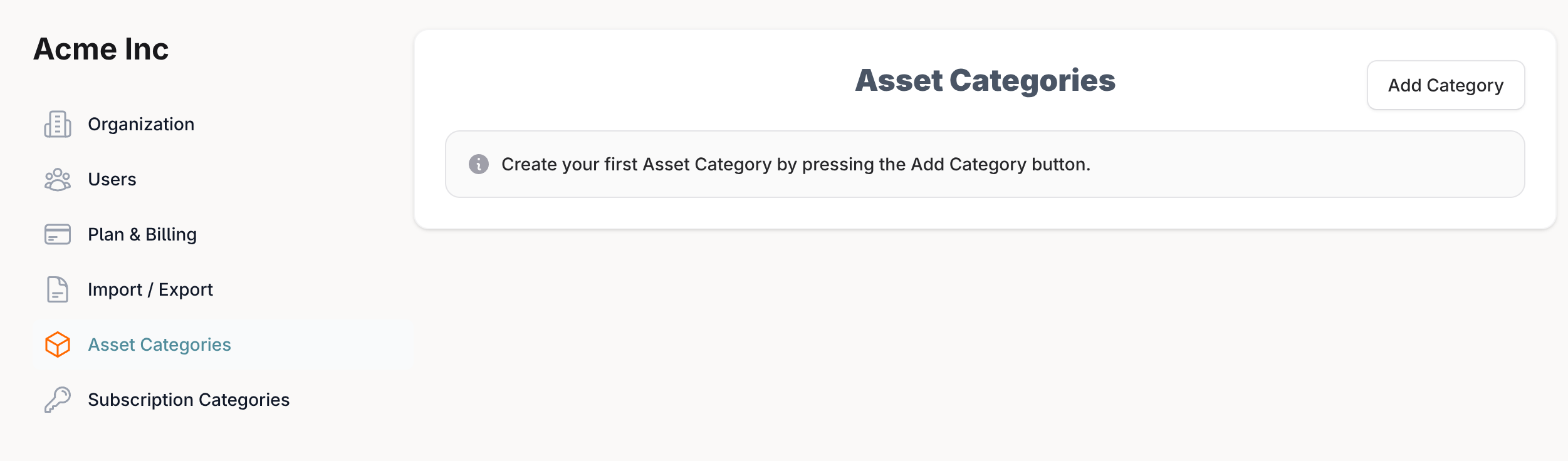Open the Organization settings page

(141, 124)
